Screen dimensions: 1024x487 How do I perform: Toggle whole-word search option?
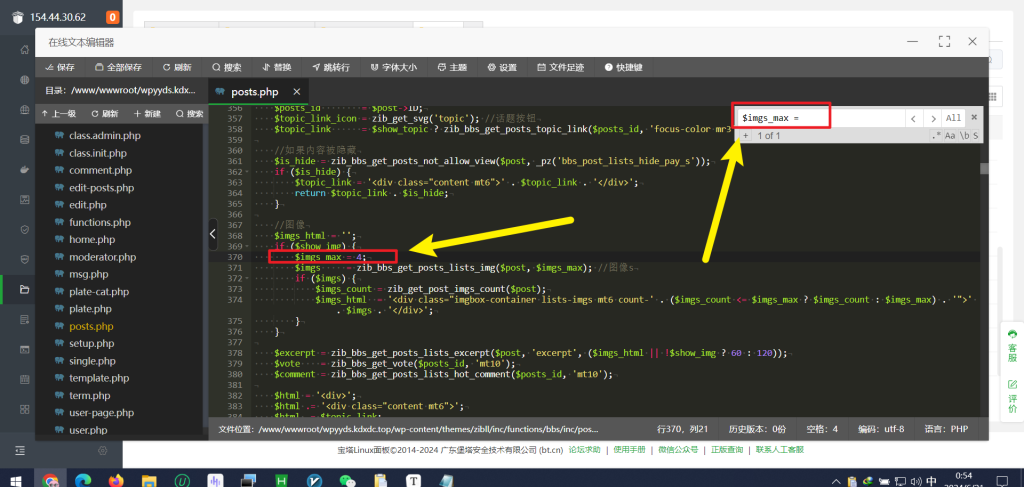(966, 135)
